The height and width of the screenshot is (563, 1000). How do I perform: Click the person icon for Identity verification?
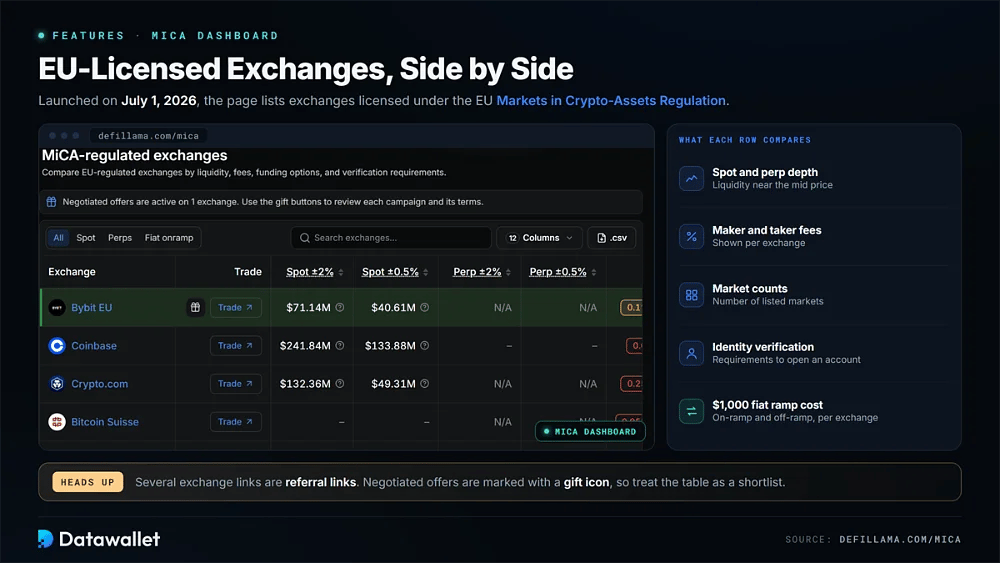pyautogui.click(x=691, y=353)
